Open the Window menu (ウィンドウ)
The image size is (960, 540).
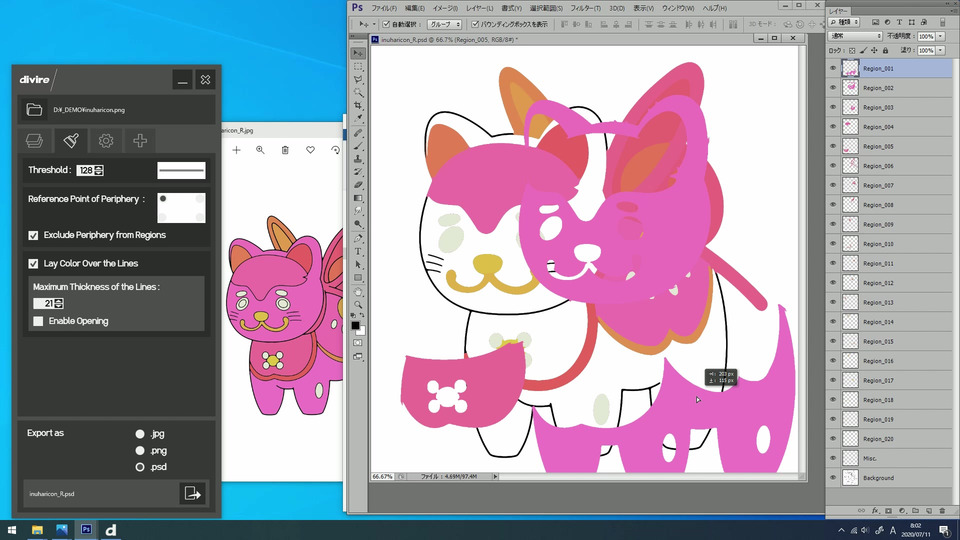pos(678,8)
